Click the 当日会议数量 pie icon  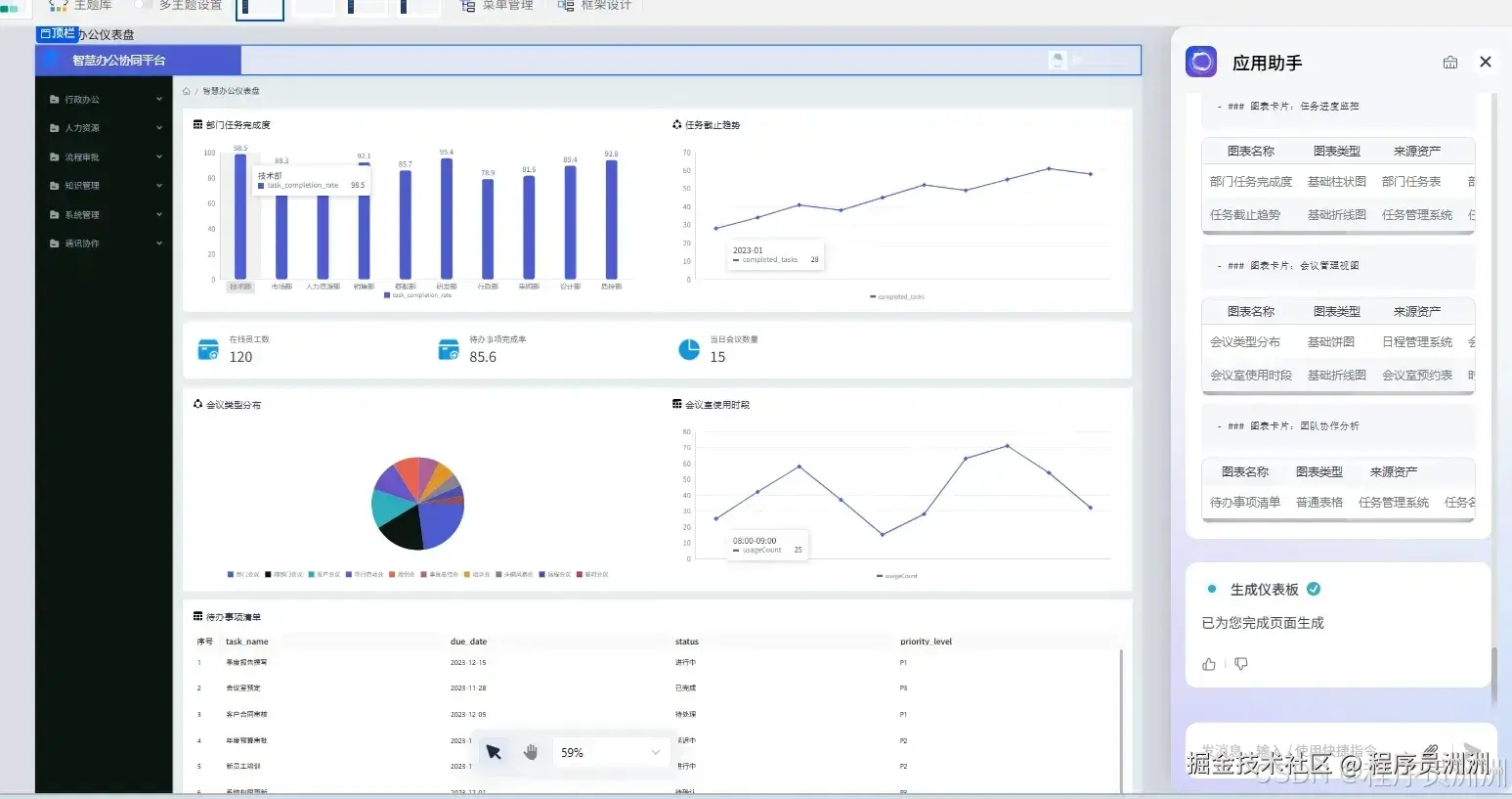(x=689, y=350)
